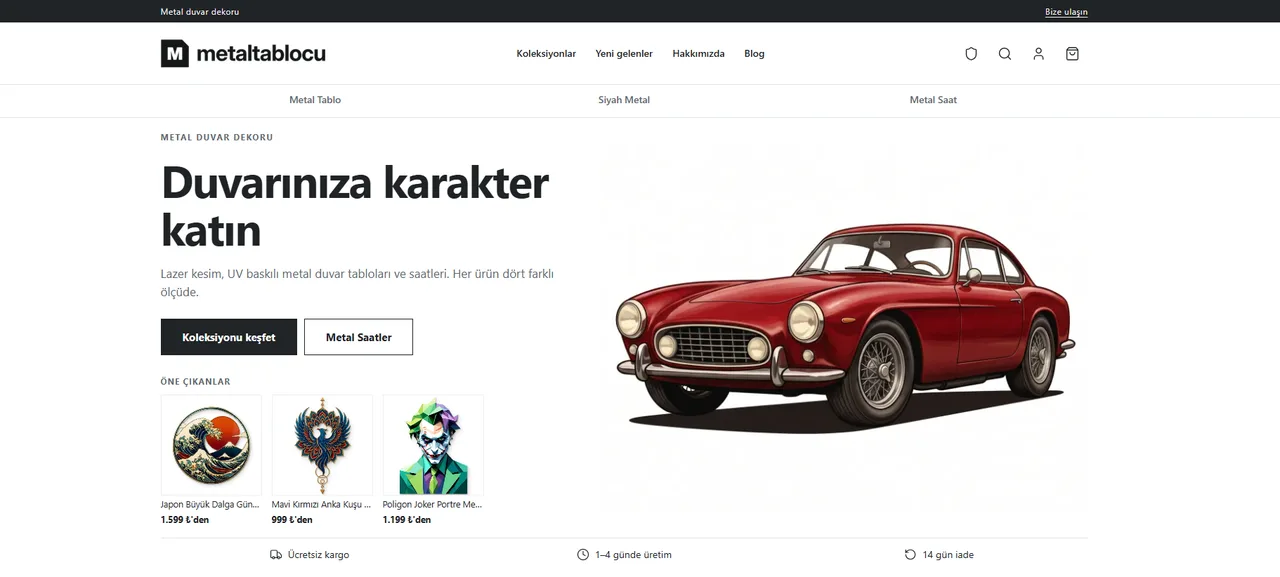This screenshot has width=1280, height=577.
Task: Click the metaltablocu logo
Action: [x=243, y=53]
